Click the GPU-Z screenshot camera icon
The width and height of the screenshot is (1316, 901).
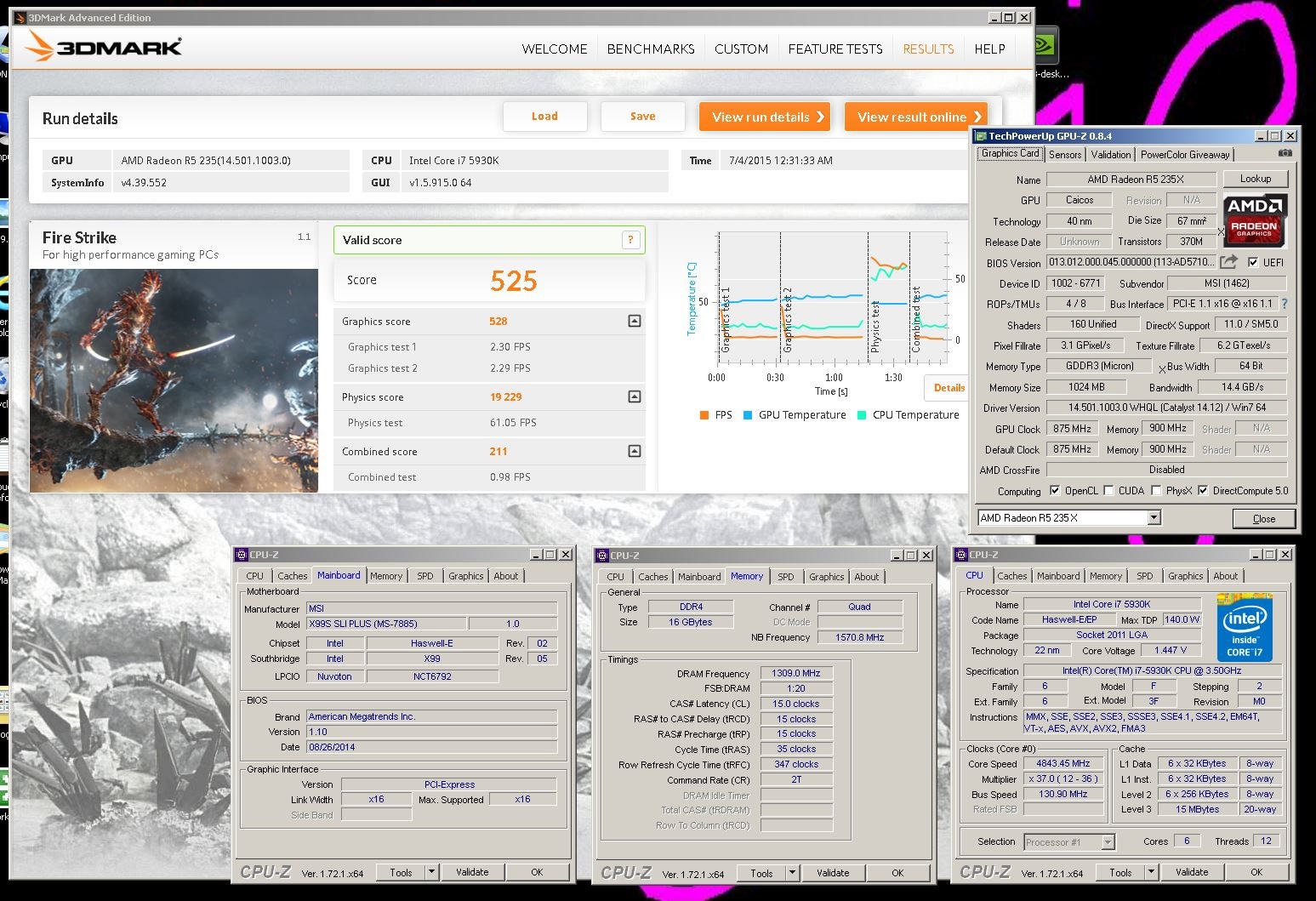point(1285,153)
